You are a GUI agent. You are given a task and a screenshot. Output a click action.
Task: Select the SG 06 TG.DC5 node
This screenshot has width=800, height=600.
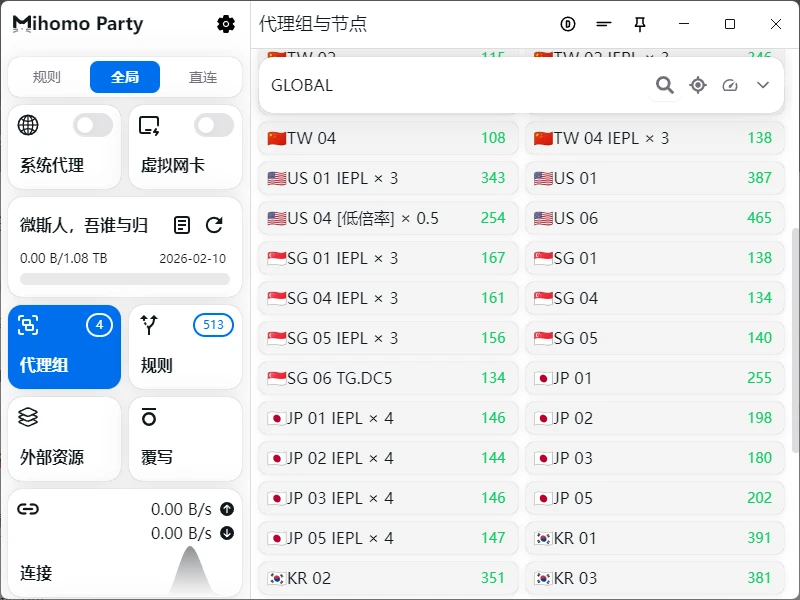click(x=388, y=378)
